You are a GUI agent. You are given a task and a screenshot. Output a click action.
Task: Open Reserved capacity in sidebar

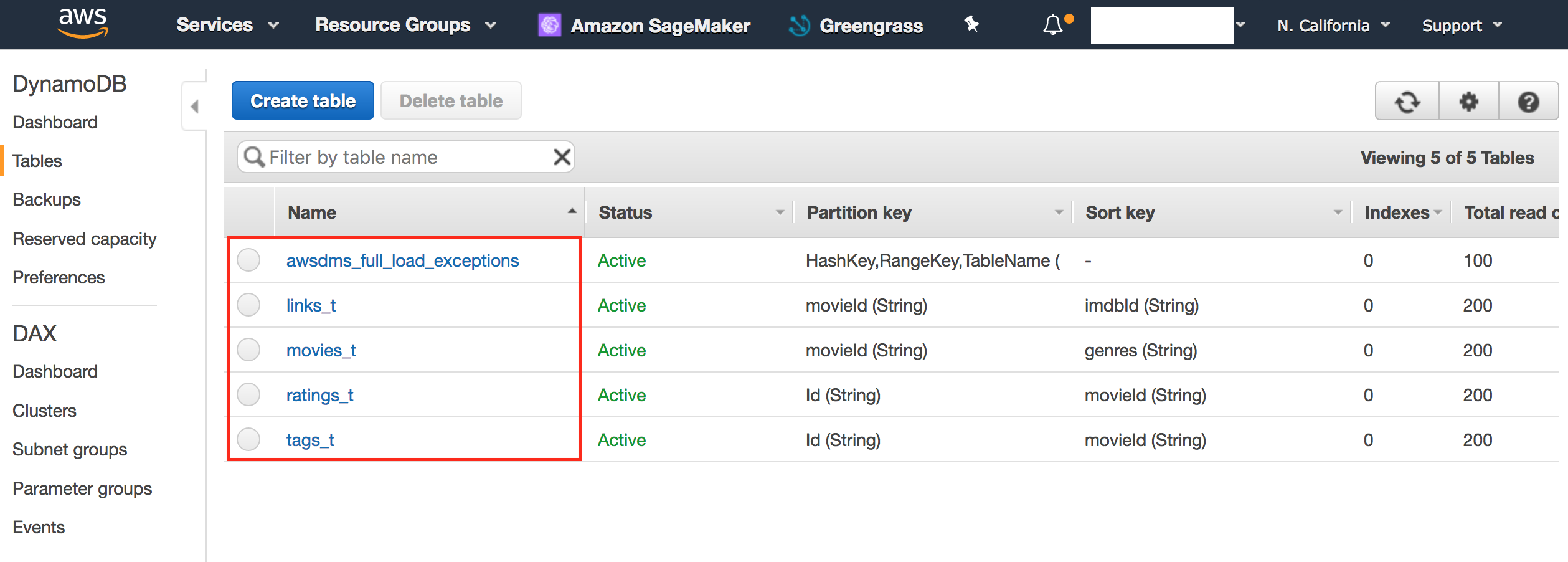point(84,239)
